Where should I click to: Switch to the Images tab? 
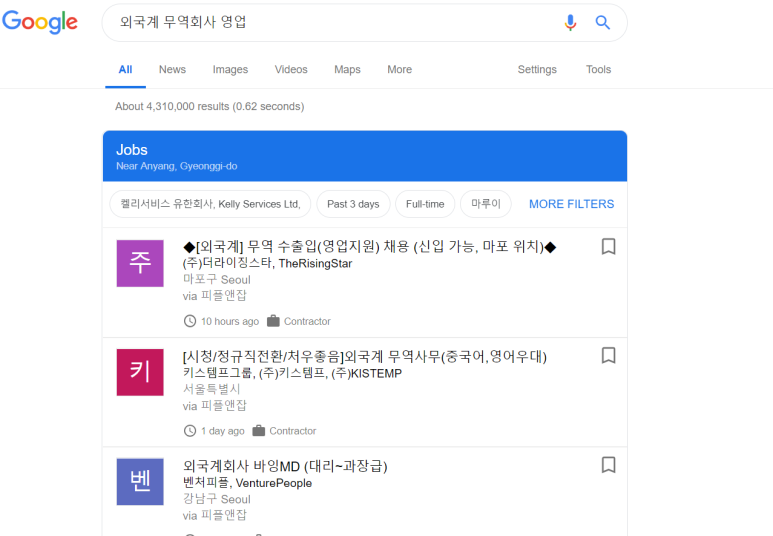click(x=230, y=70)
